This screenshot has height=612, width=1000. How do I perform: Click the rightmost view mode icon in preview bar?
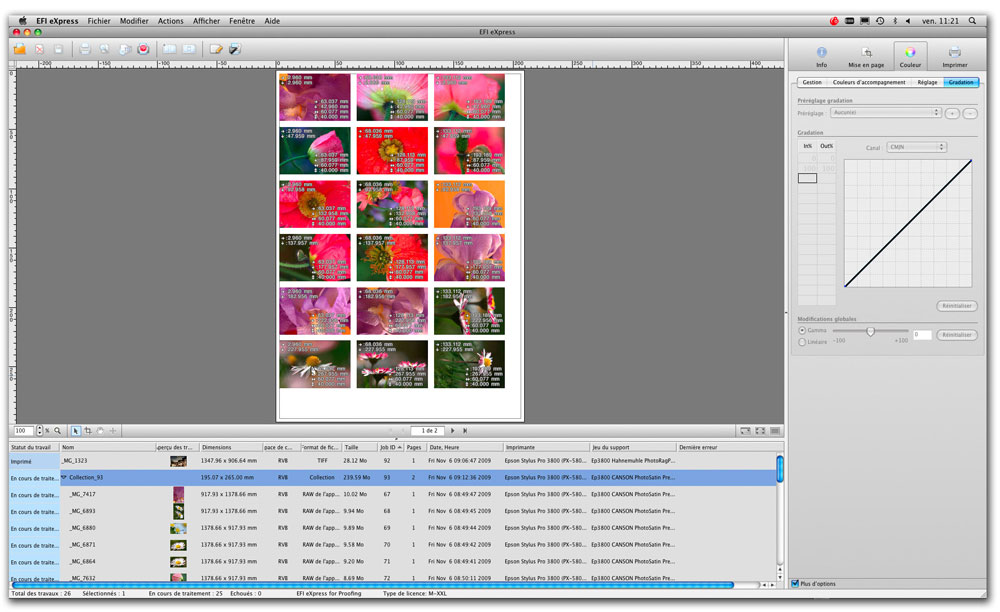(775, 431)
